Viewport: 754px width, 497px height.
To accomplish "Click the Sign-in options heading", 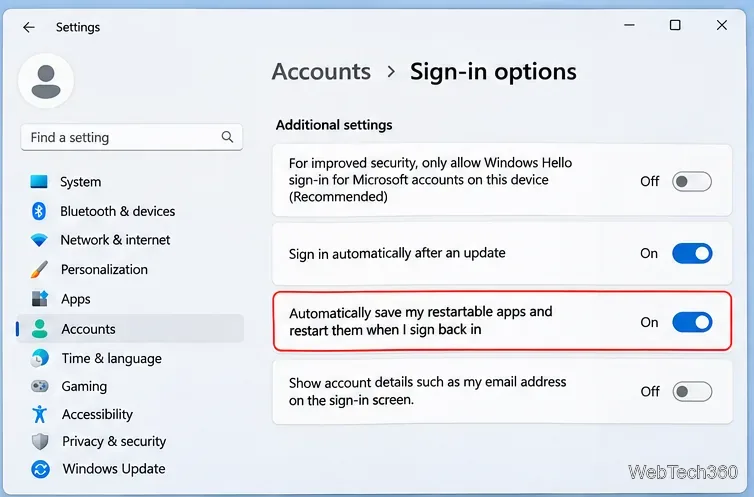I will click(493, 72).
